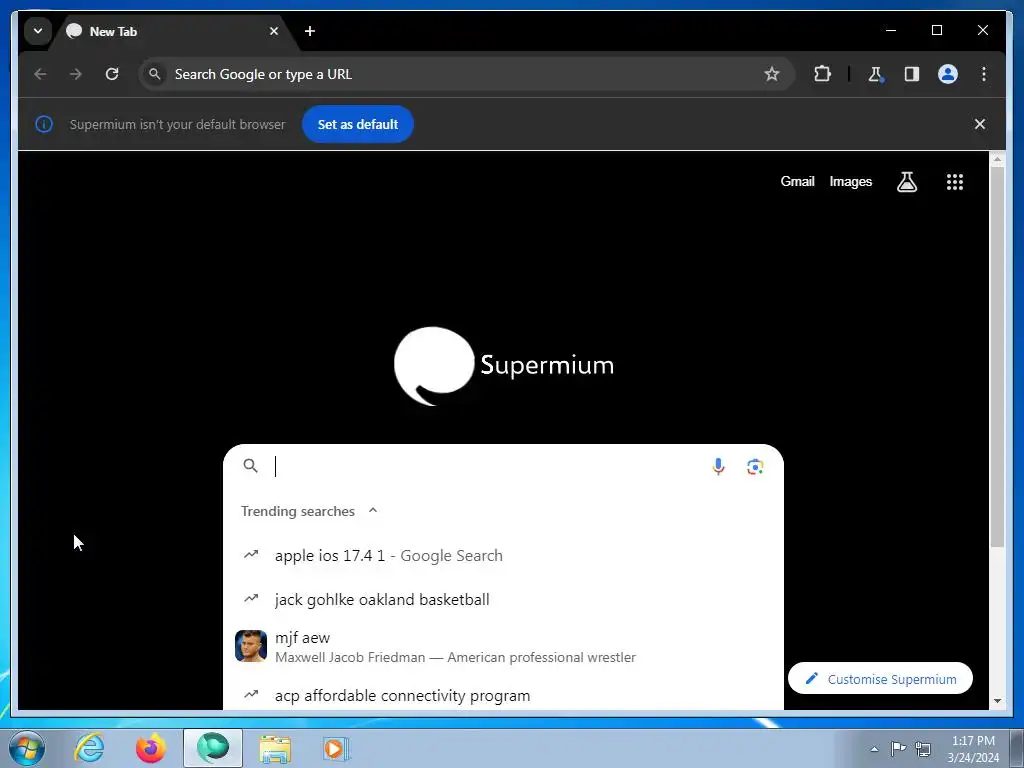Screen dimensions: 1024x768
Task: Open Chrome Labs flask in toolbar
Action: click(x=876, y=74)
